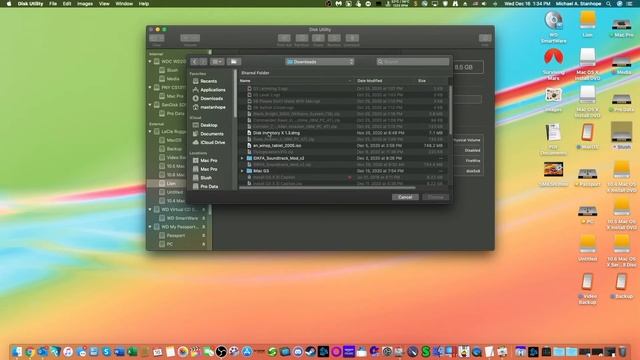Image resolution: width=640 pixels, height=360 pixels.
Task: Click the Erase toolbar icon
Action: (318, 38)
